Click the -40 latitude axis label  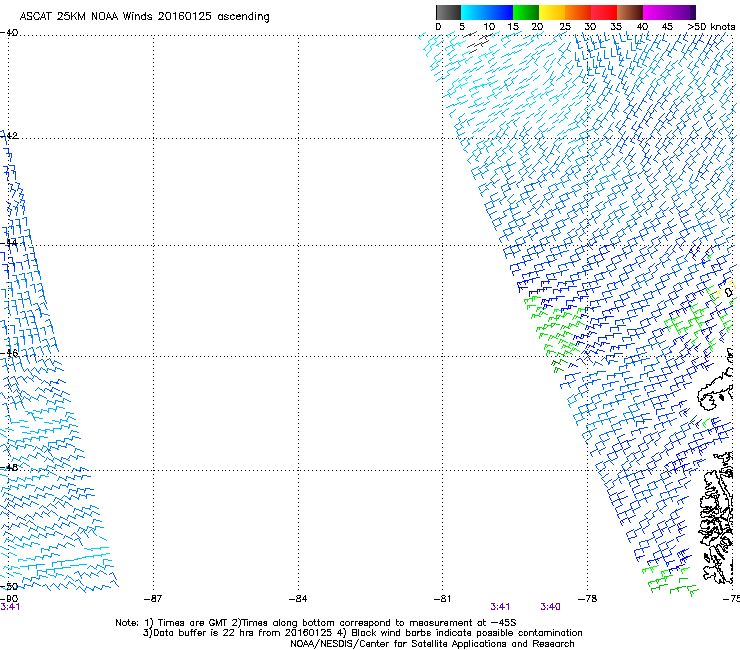point(9,33)
